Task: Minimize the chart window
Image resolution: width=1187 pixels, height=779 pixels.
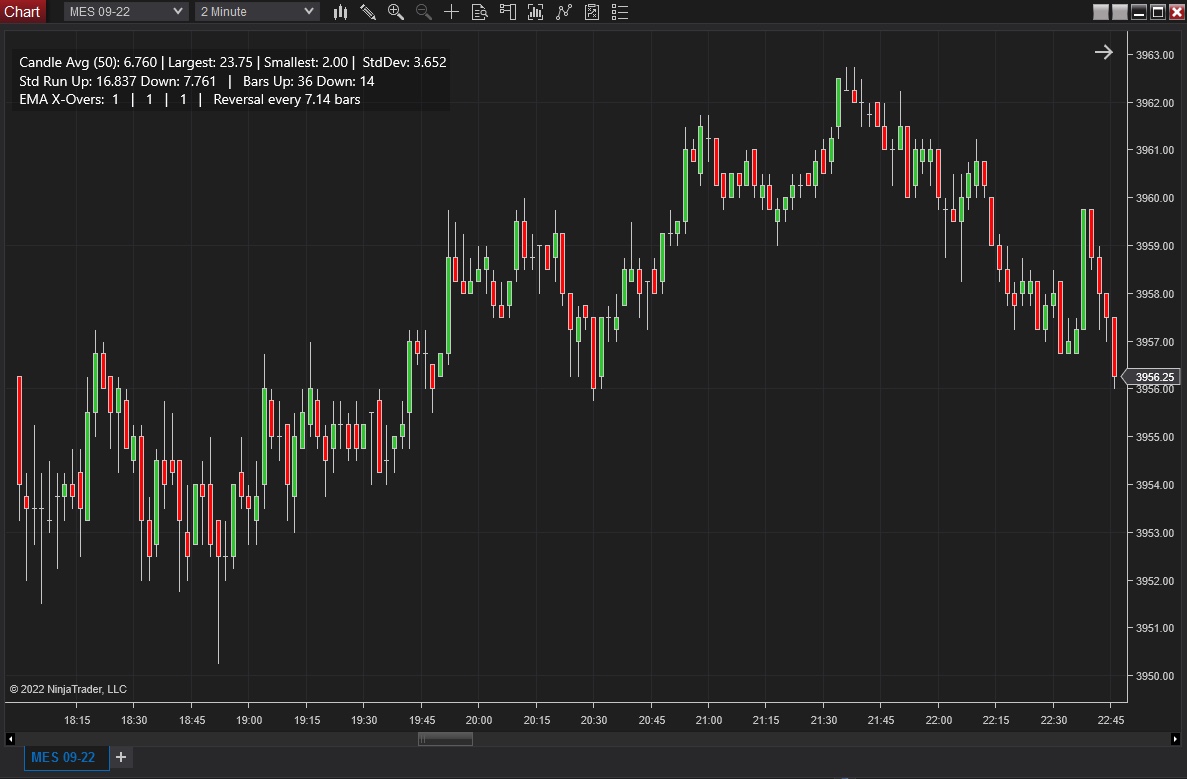Action: click(x=1139, y=11)
